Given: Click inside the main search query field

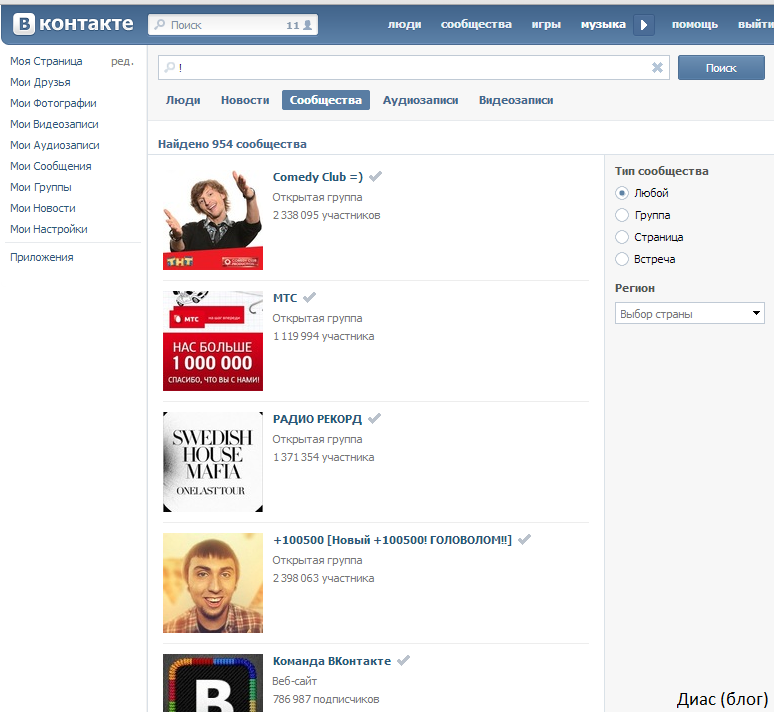Looking at the screenshot, I should [x=414, y=68].
